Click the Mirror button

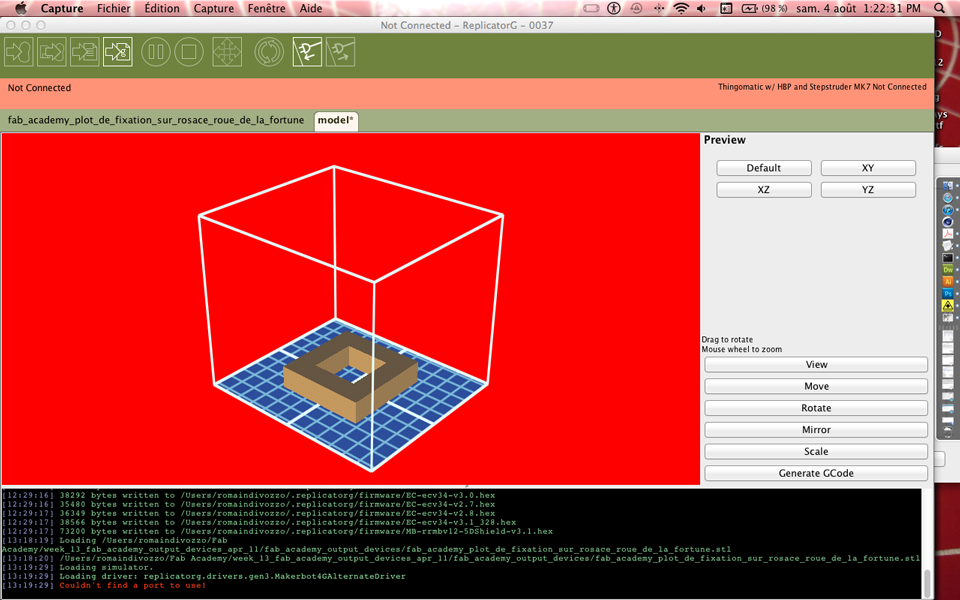click(816, 430)
